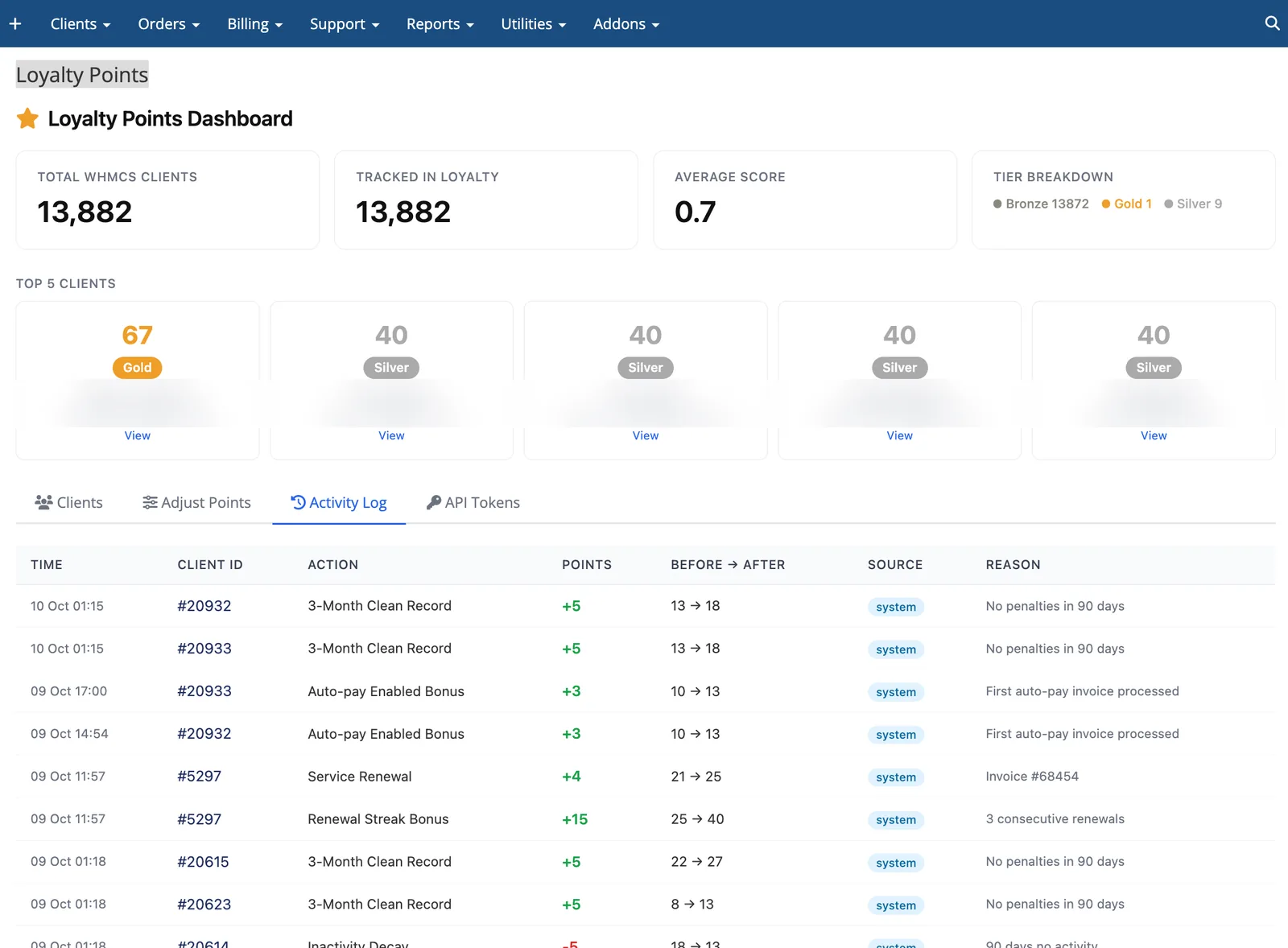Click the 25 → 40 score change

click(698, 819)
